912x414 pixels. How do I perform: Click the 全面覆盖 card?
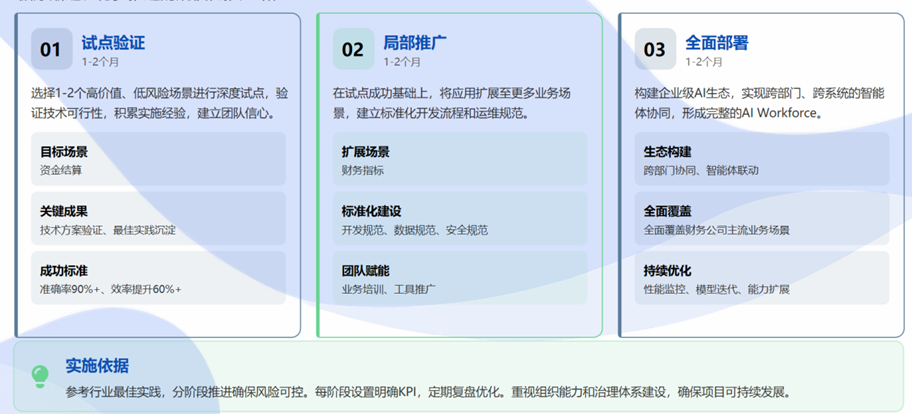[x=762, y=219]
